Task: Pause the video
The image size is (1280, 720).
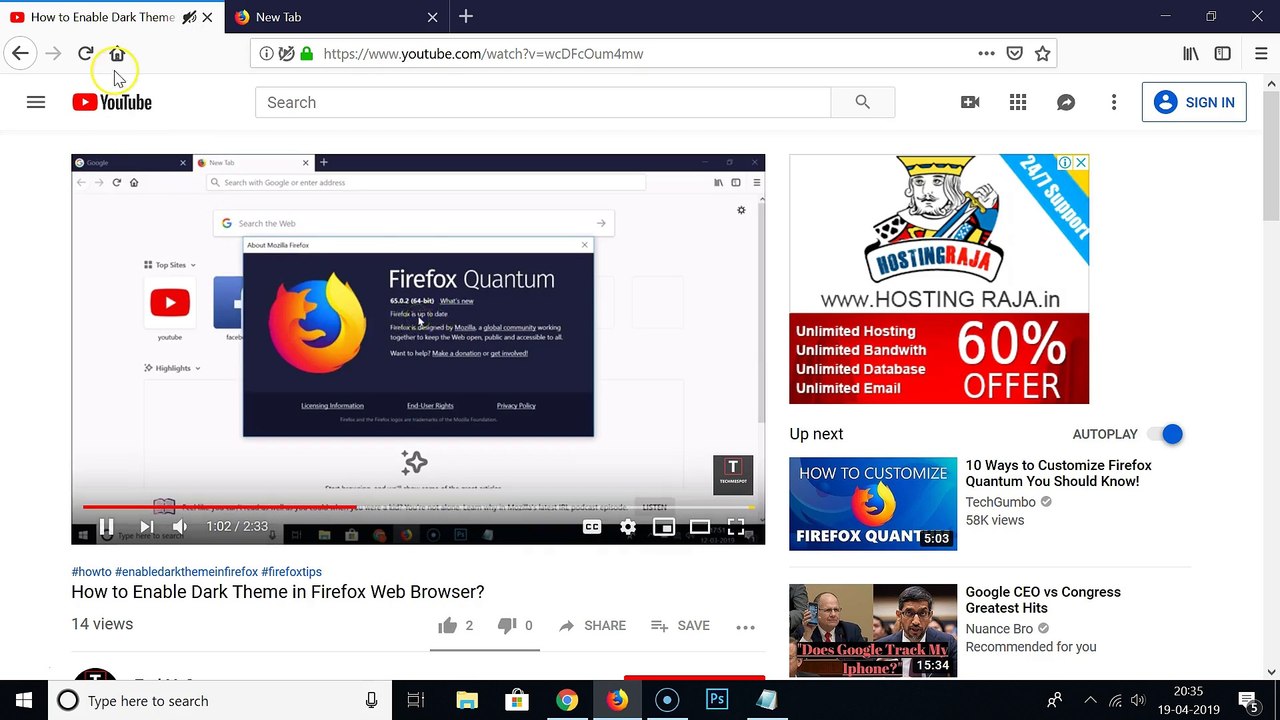Action: click(x=106, y=527)
